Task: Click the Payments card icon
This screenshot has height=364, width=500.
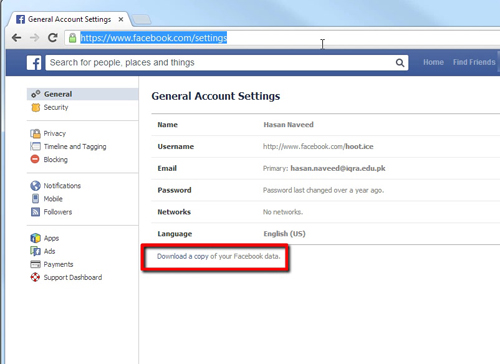Action: (35, 264)
